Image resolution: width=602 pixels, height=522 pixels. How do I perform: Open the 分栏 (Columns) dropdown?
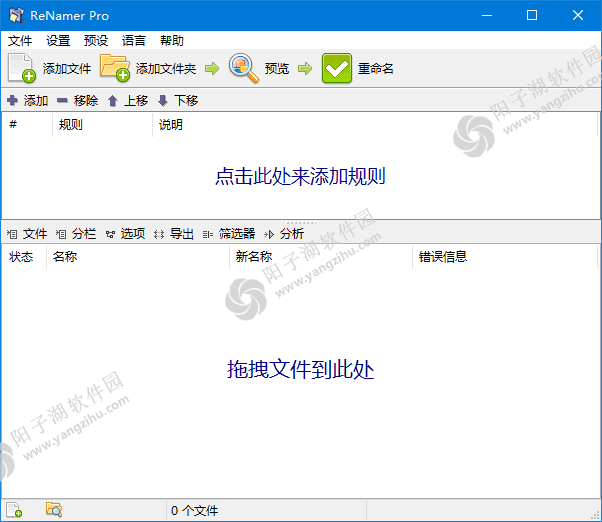[x=76, y=234]
